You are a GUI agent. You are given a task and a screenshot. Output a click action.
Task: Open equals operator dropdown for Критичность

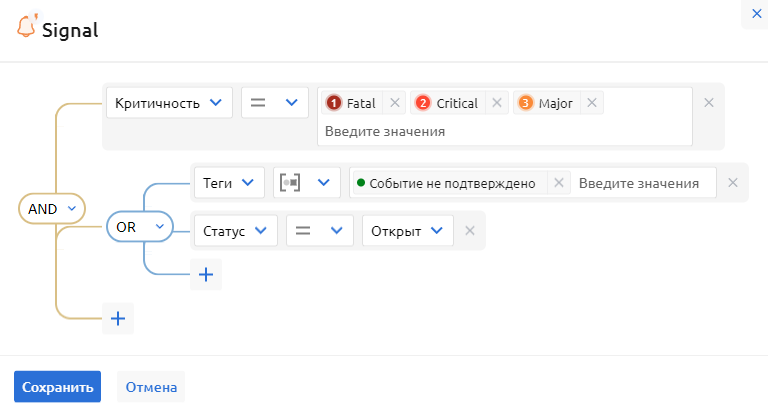(x=275, y=103)
